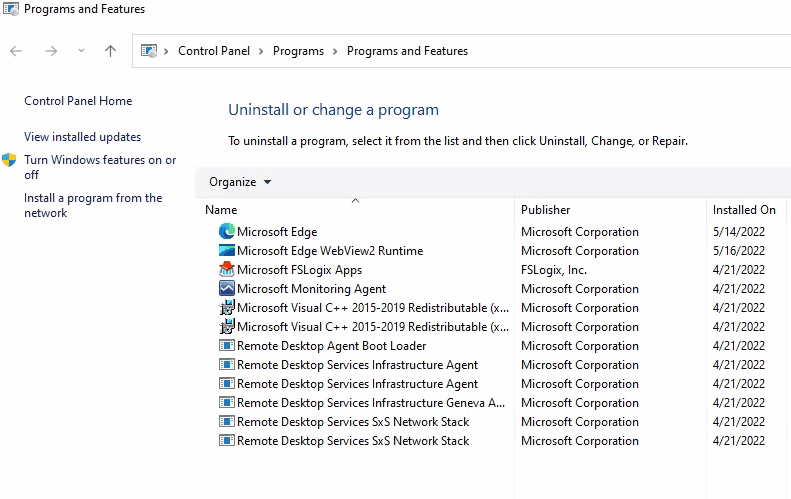Go up one level with up arrow
Image resolution: width=791 pixels, height=499 pixels.
click(x=110, y=51)
